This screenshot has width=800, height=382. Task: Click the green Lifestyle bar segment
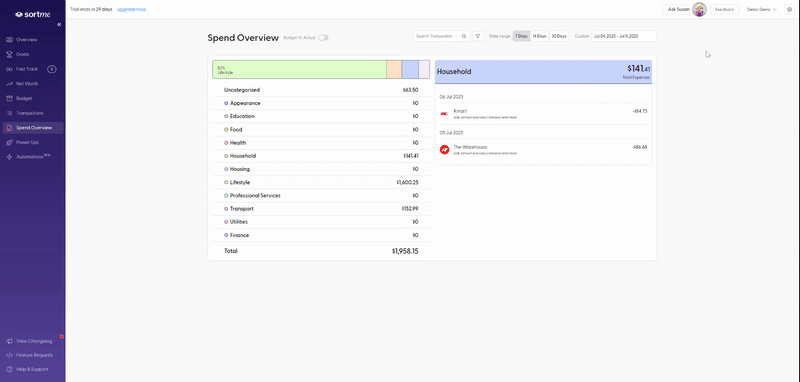299,69
